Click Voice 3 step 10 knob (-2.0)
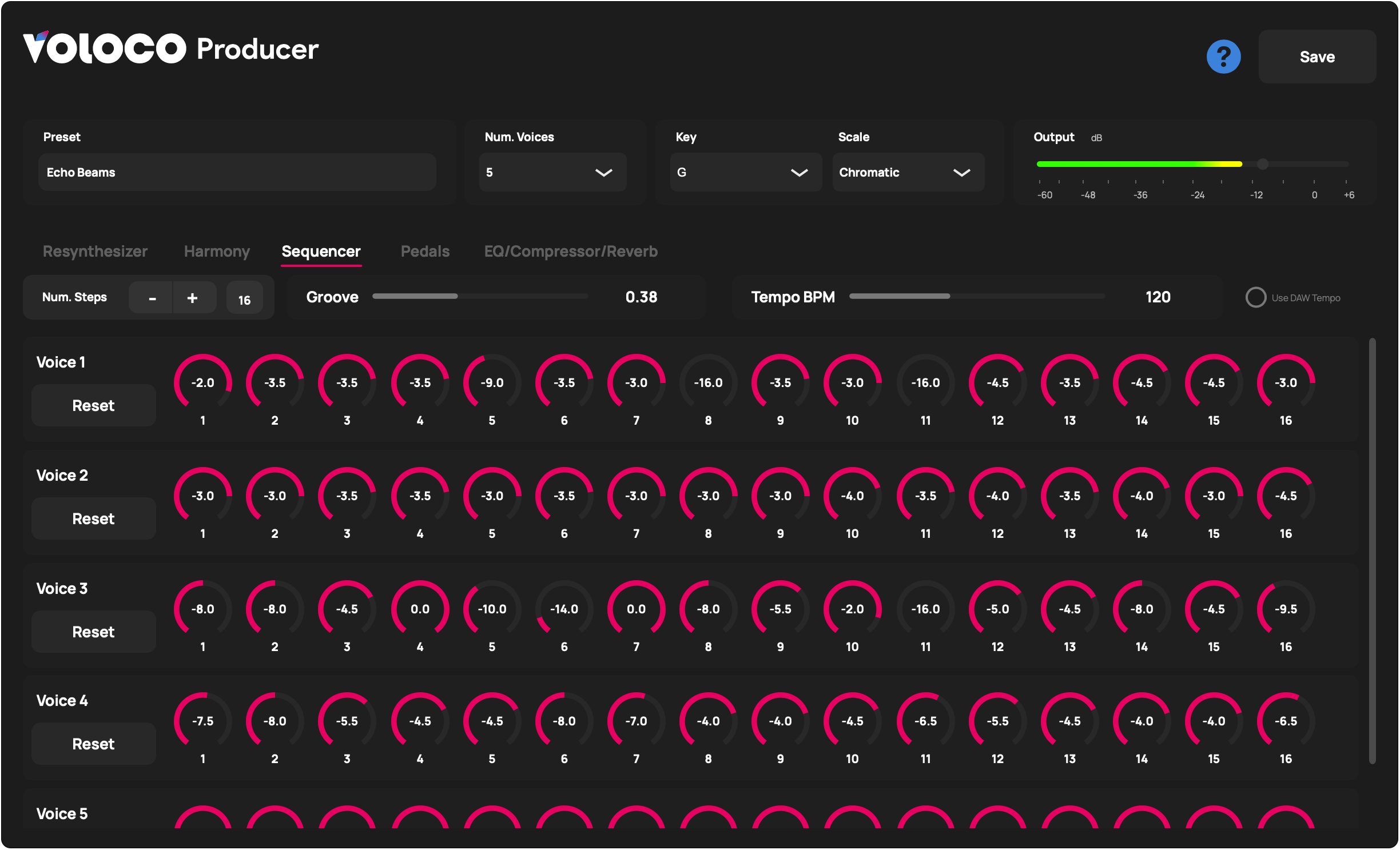1400x850 pixels. click(852, 609)
